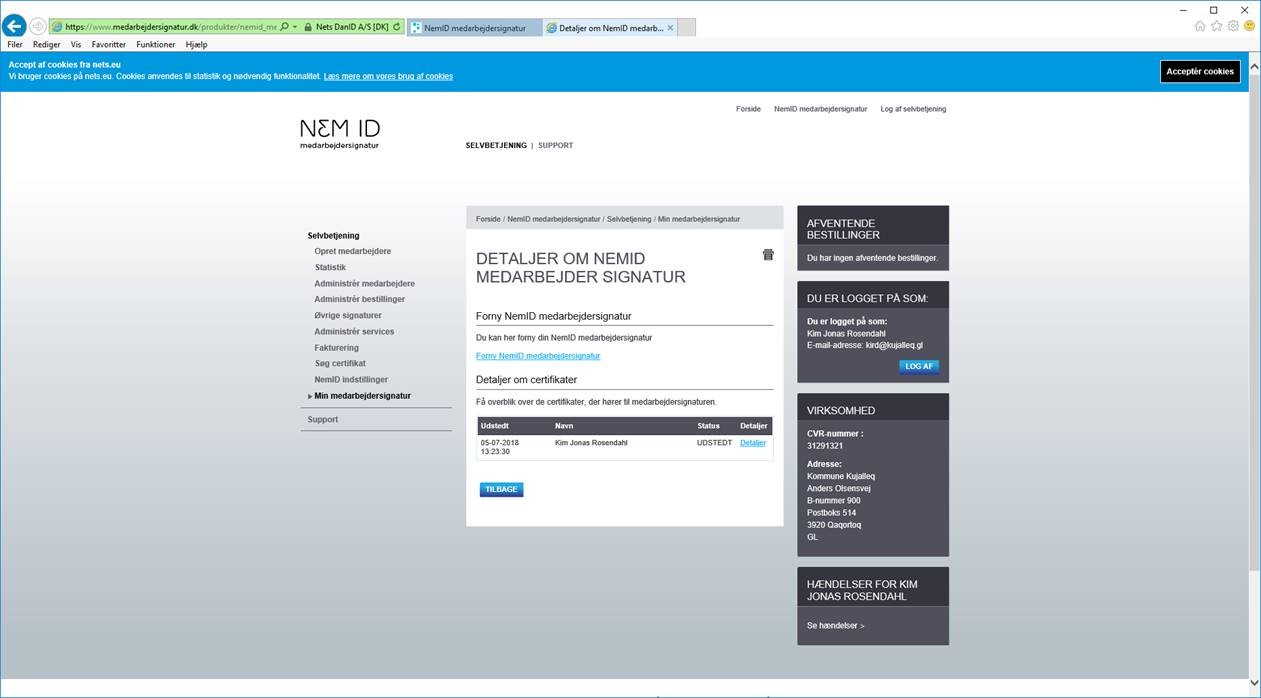This screenshot has width=1261, height=698.
Task: Open Søg certifikat in the sidebar
Action: [x=340, y=364]
